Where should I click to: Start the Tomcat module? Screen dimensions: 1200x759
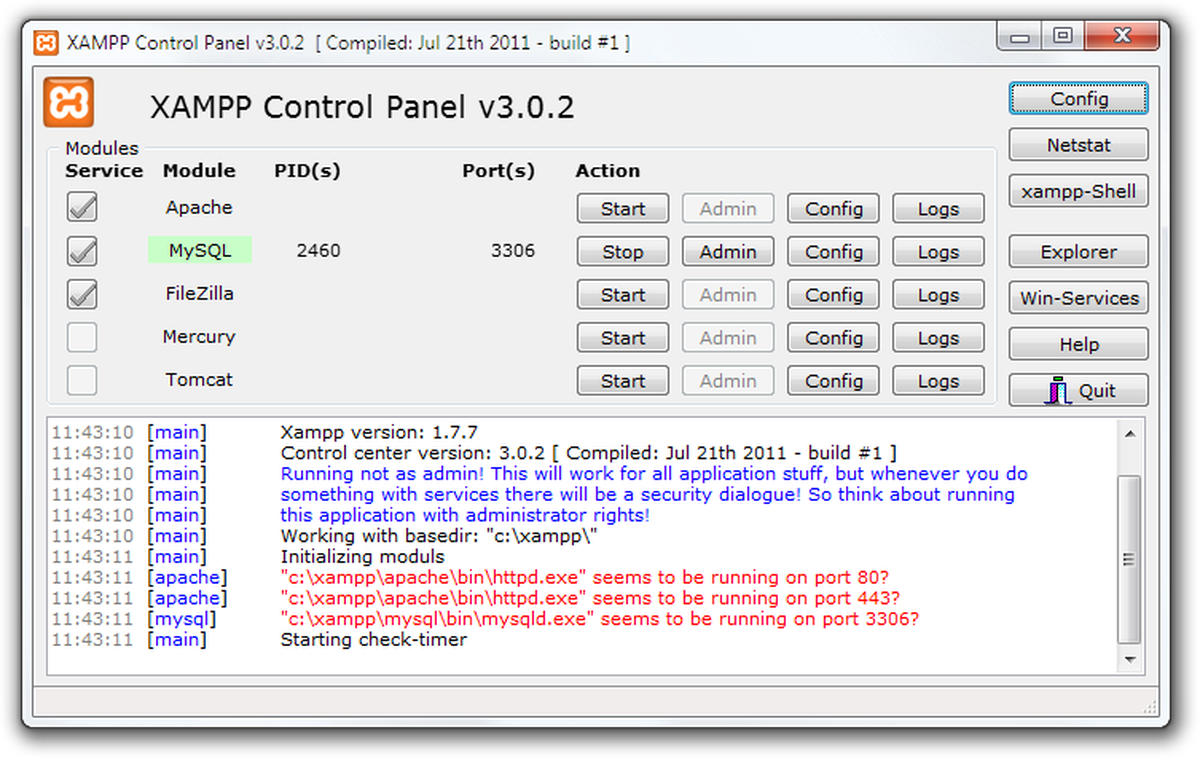pos(622,380)
